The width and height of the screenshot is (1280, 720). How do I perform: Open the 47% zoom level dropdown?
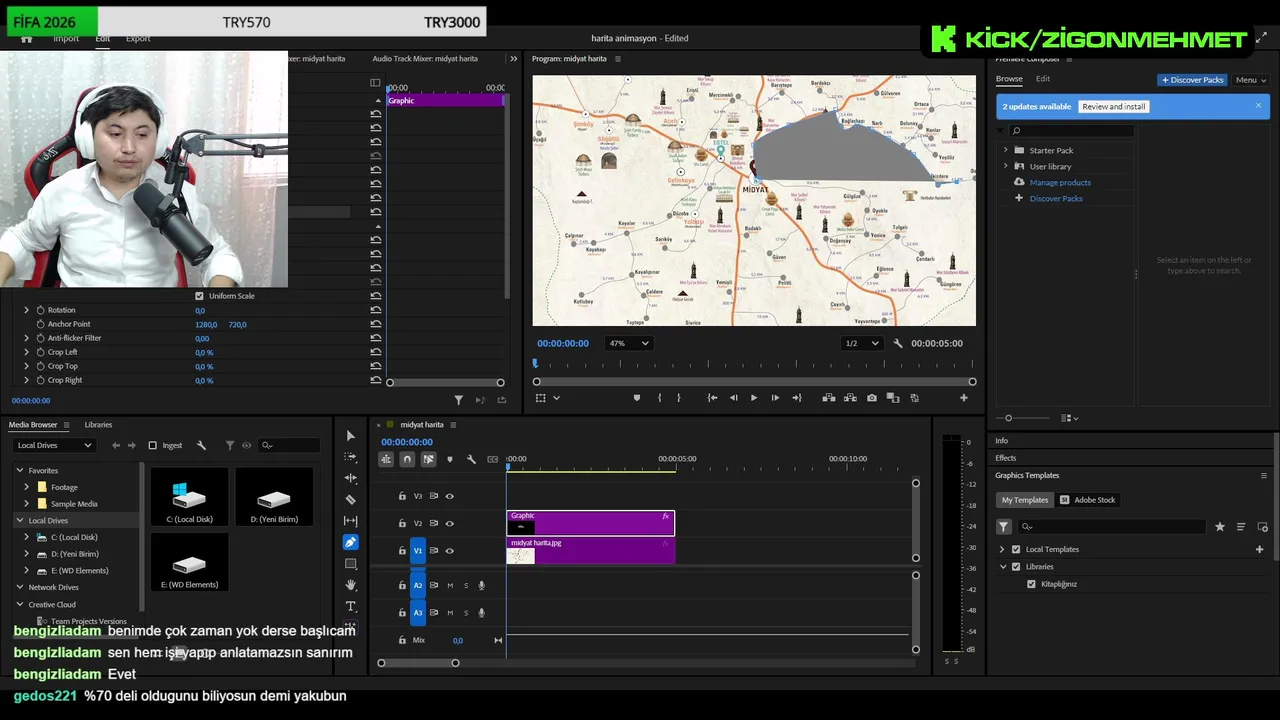point(629,343)
